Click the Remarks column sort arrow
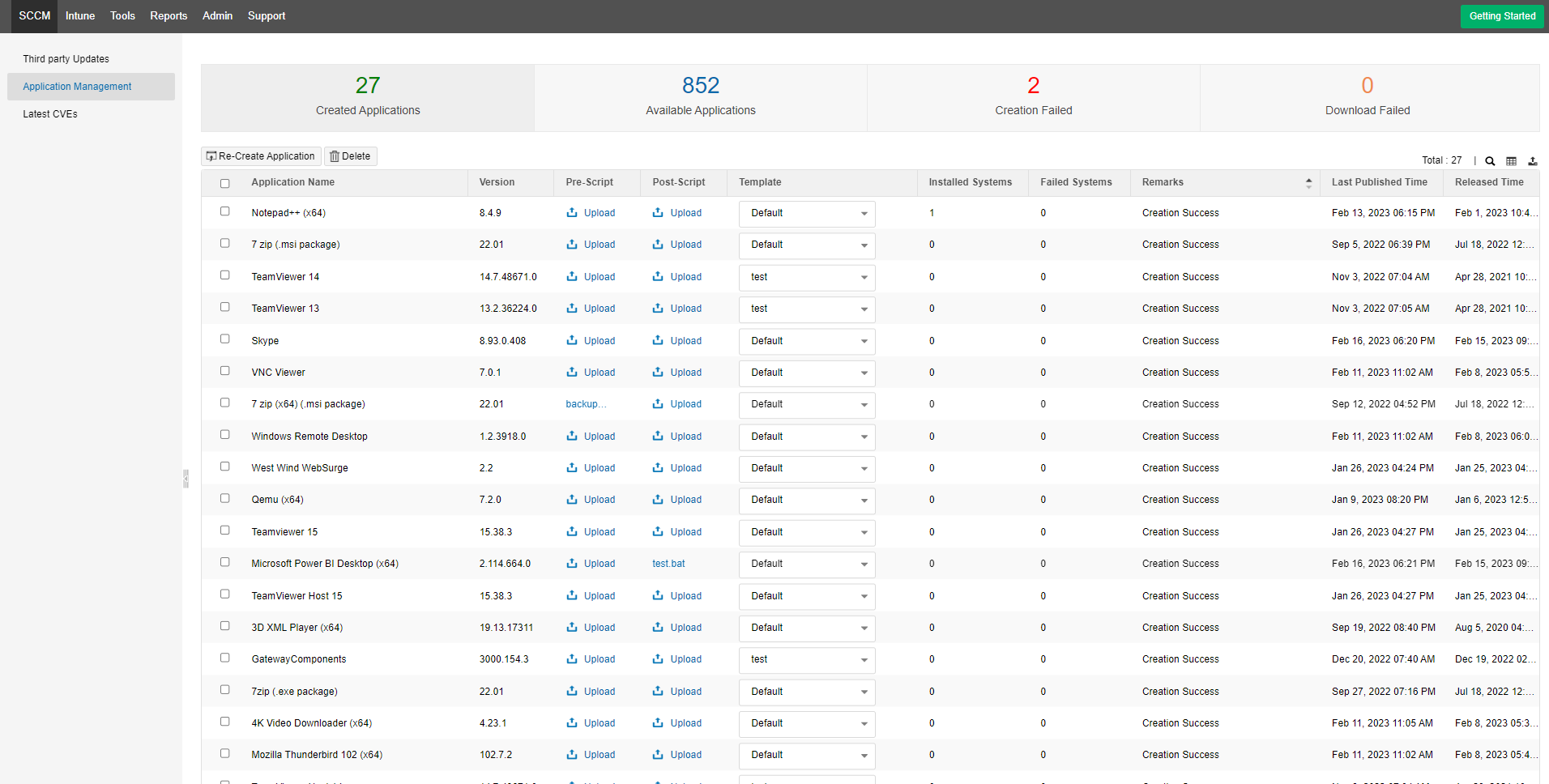The width and height of the screenshot is (1549, 784). tap(1308, 182)
